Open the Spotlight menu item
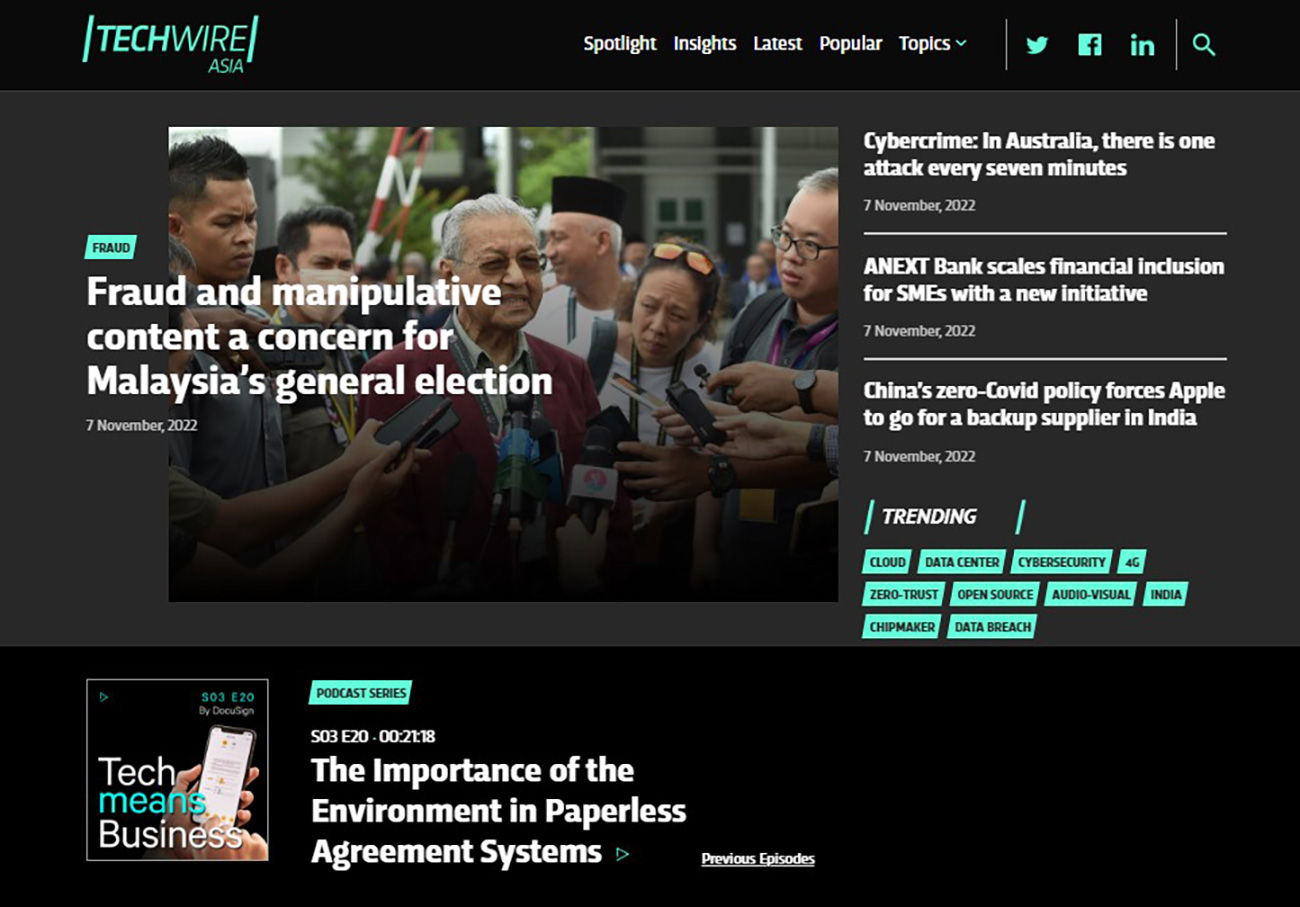Viewport: 1300px width, 907px height. (x=620, y=44)
